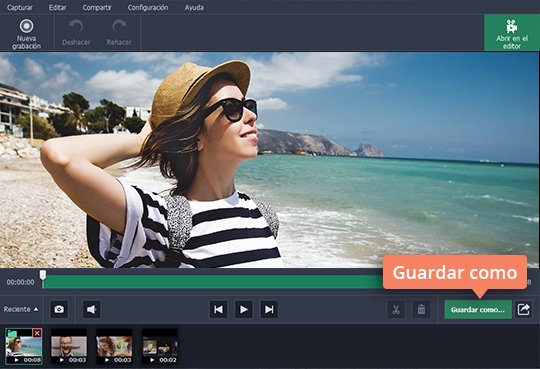Remove first thumbnail with red X
540x369 pixels.
point(37,332)
